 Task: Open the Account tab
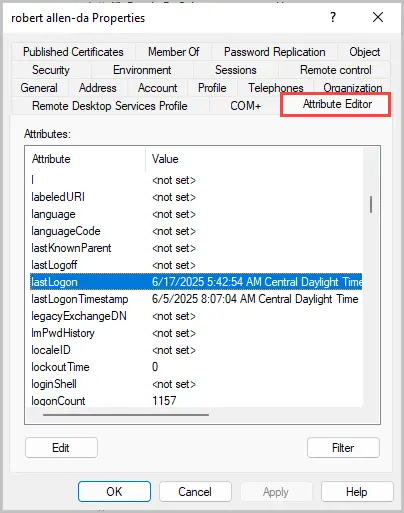pos(157,88)
